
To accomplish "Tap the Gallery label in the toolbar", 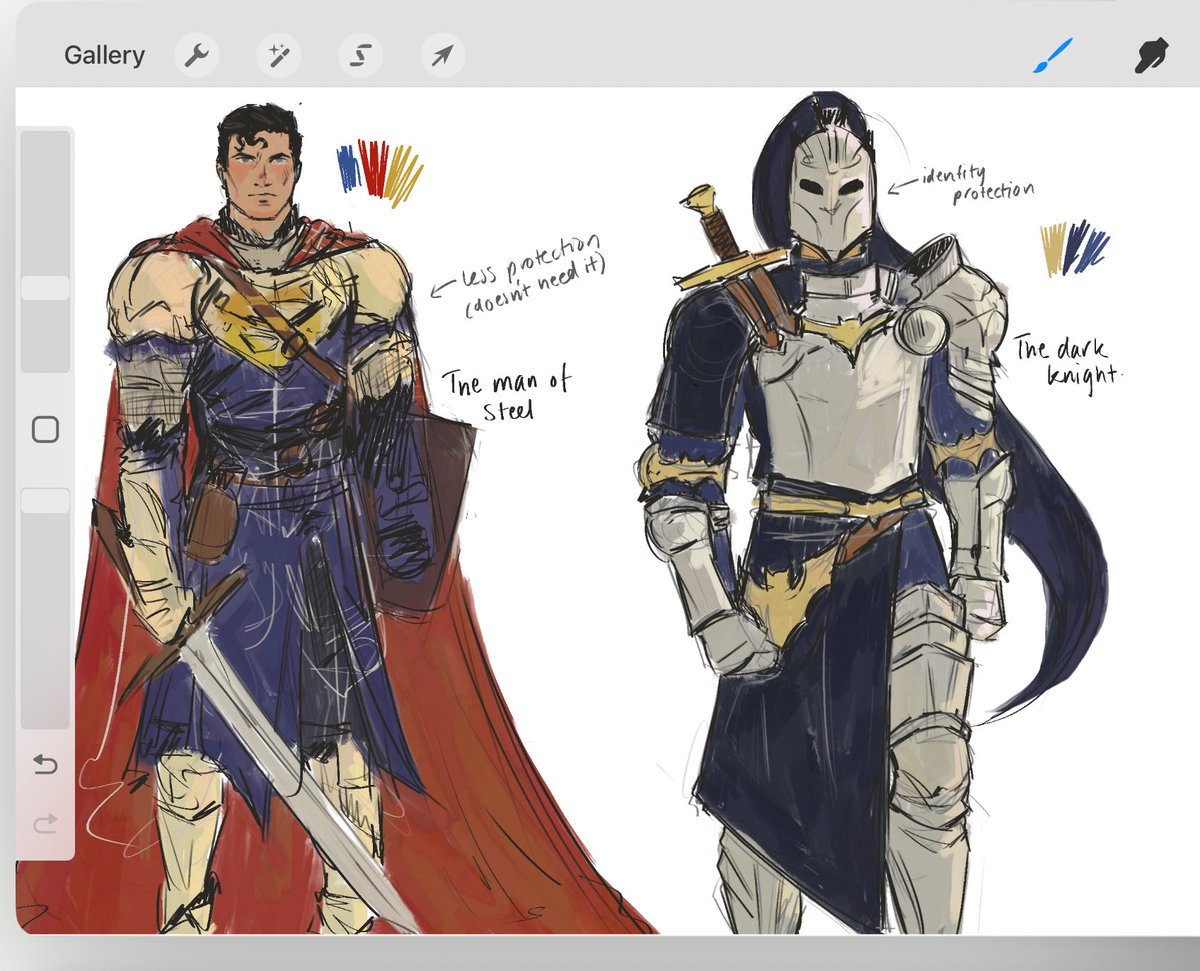I will (x=104, y=55).
